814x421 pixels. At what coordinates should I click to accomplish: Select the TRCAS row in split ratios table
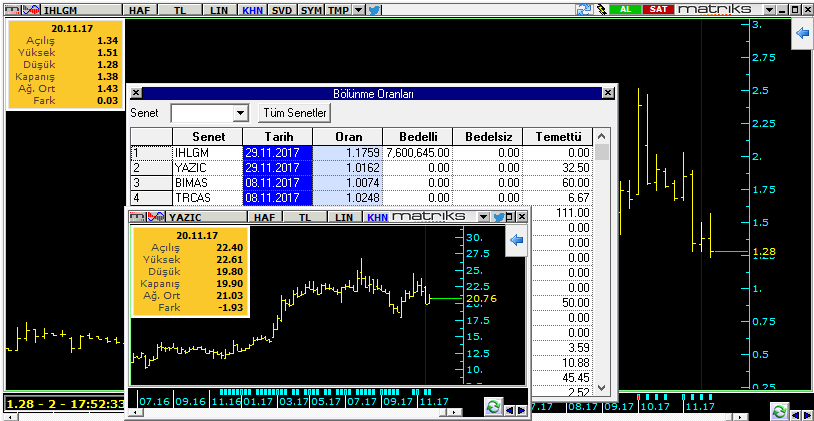click(x=362, y=198)
